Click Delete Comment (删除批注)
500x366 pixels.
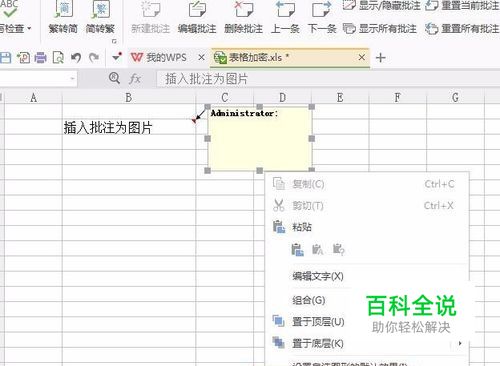point(243,17)
